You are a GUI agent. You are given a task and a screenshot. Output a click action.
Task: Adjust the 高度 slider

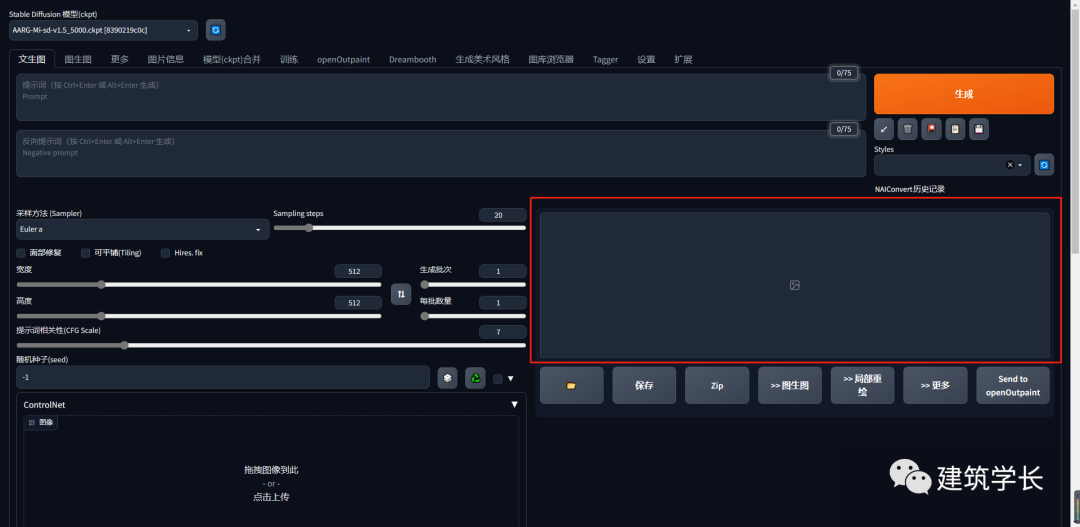coord(198,316)
